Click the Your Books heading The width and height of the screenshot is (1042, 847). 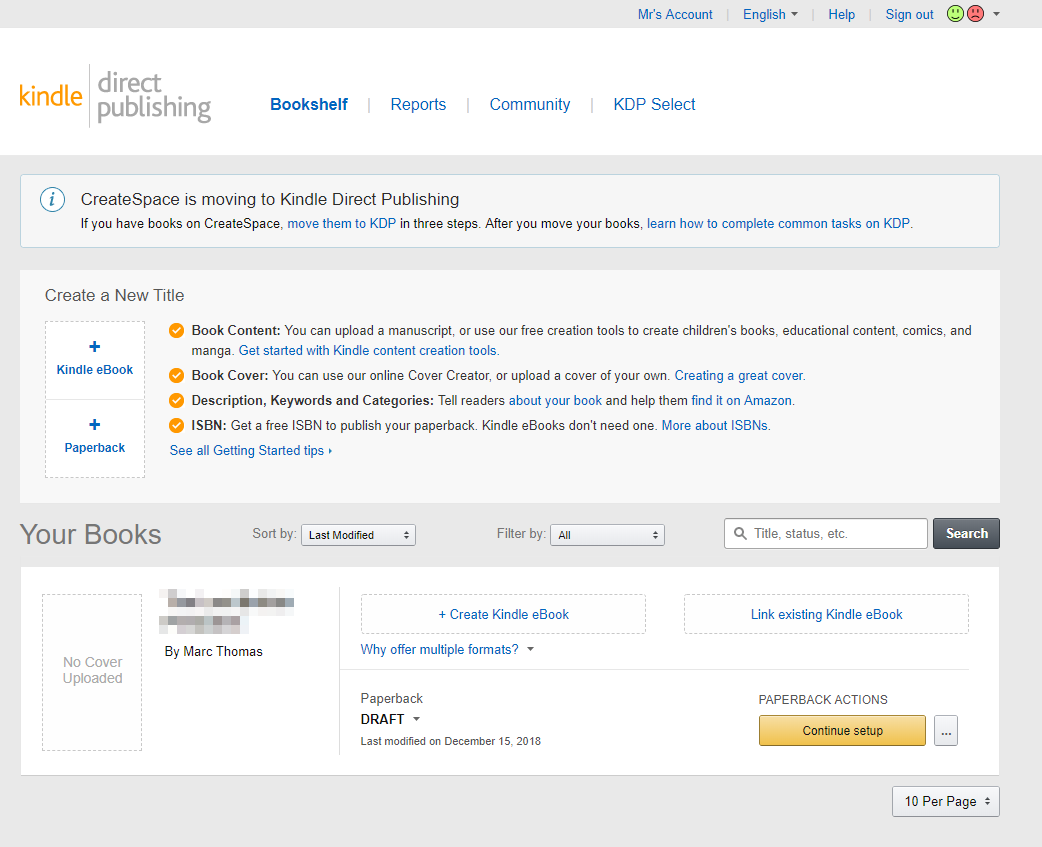[x=90, y=535]
